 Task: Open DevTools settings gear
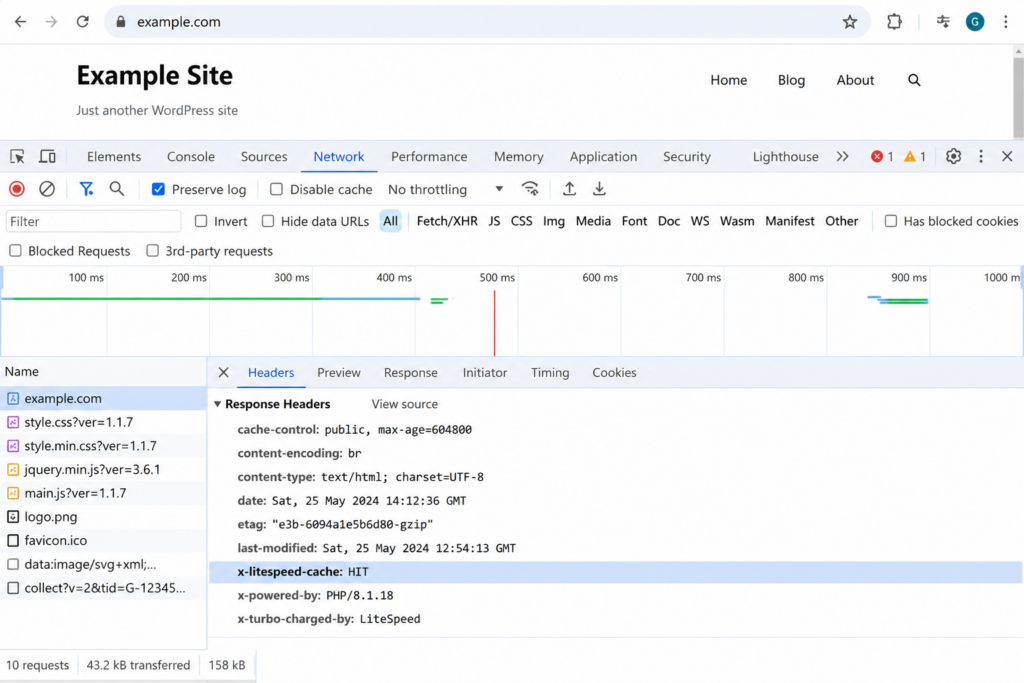click(x=953, y=157)
